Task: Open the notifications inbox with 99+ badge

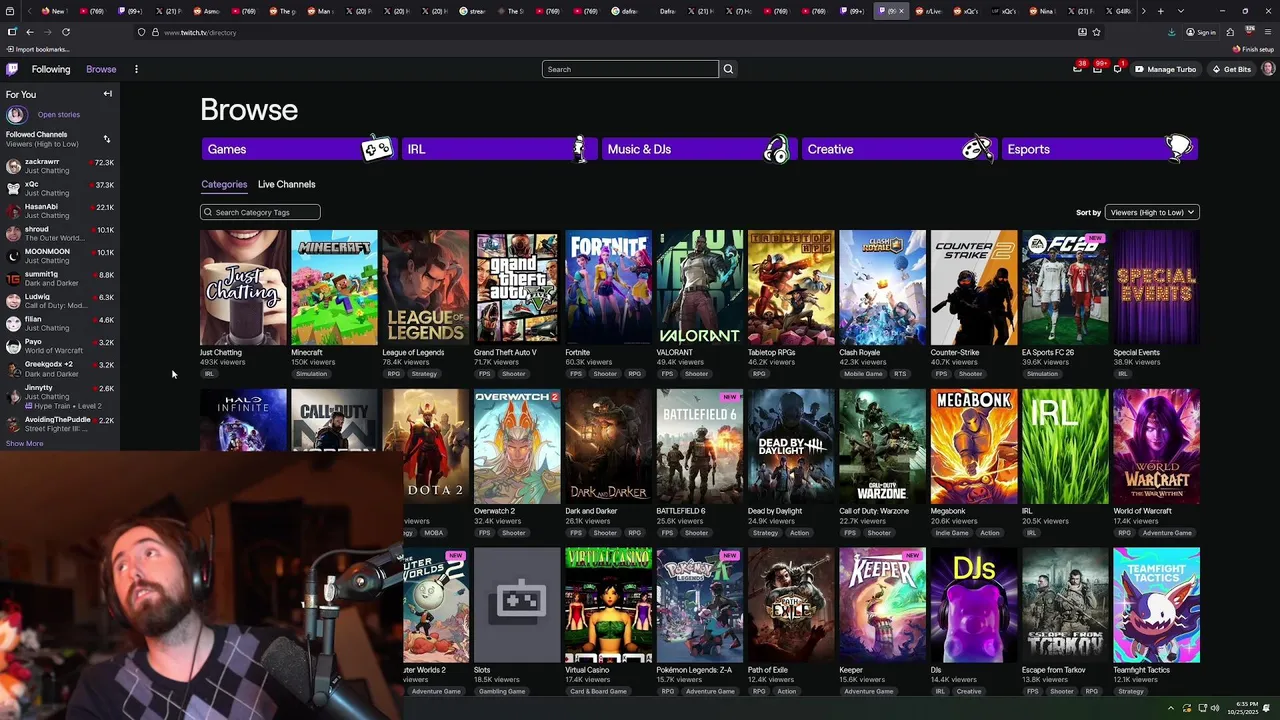Action: [x=1097, y=69]
